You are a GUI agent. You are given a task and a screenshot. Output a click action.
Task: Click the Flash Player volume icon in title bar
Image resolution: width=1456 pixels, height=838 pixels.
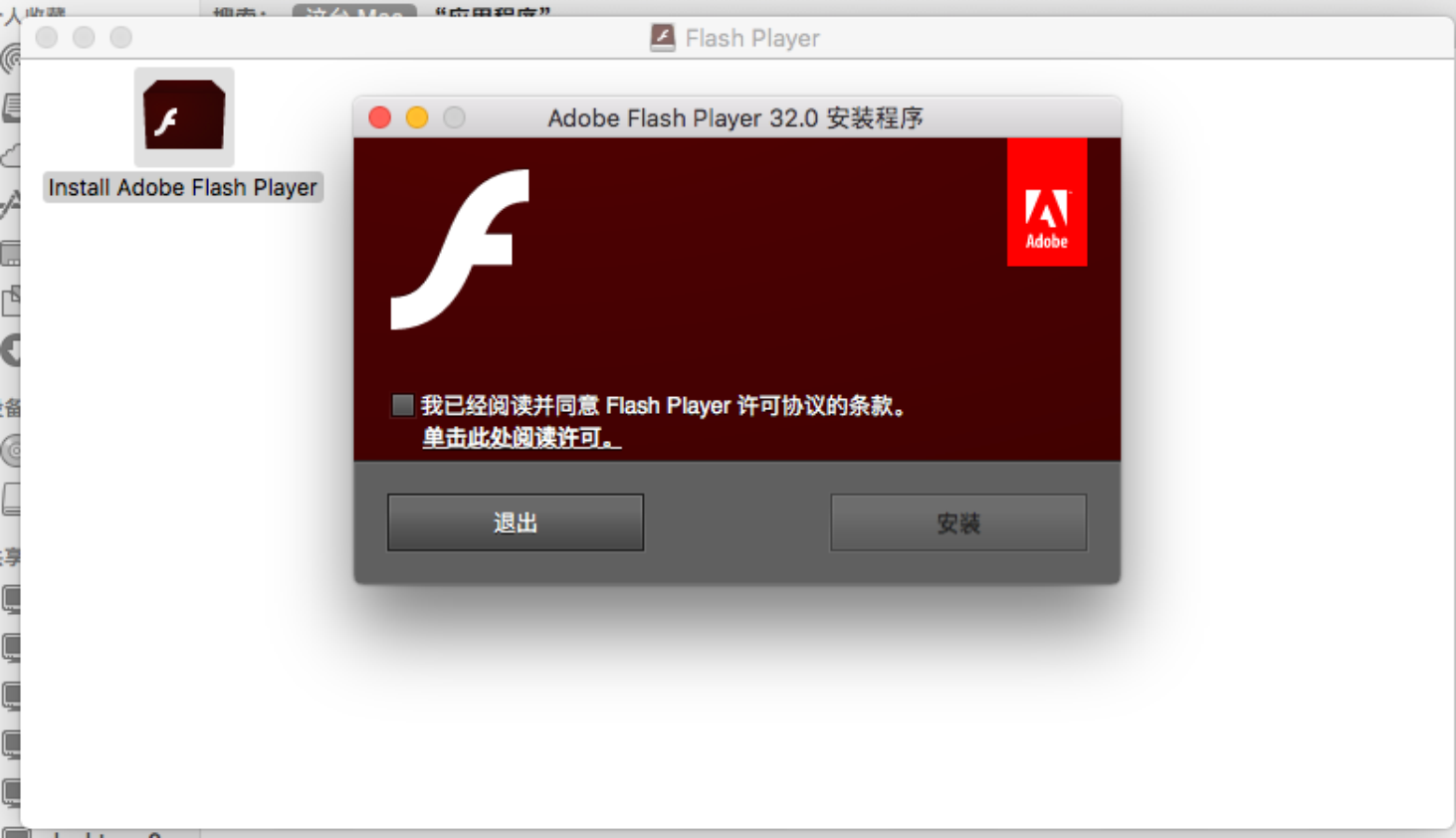coord(662,38)
